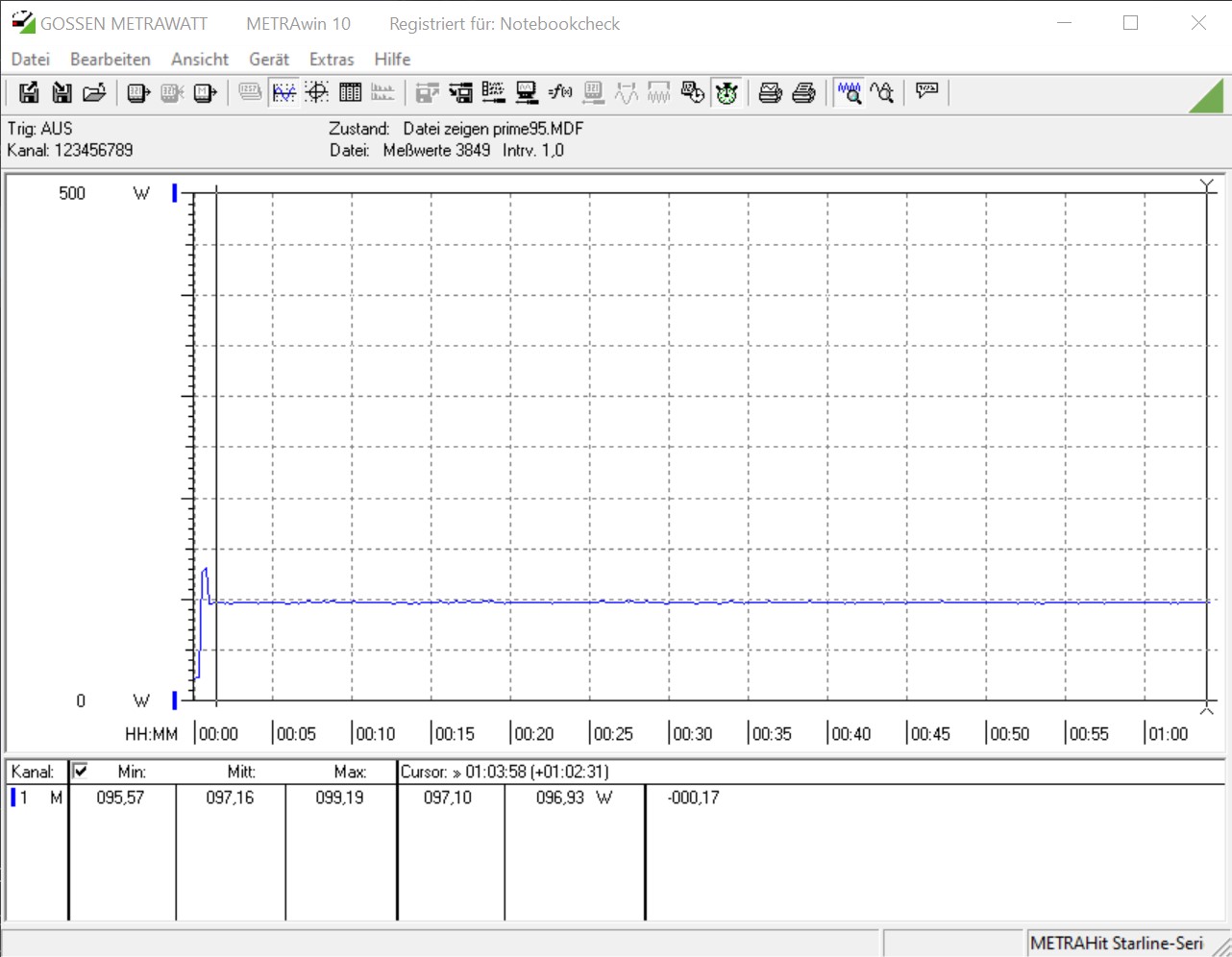1232x957 pixels.
Task: Open the Datei menu
Action: coord(30,60)
